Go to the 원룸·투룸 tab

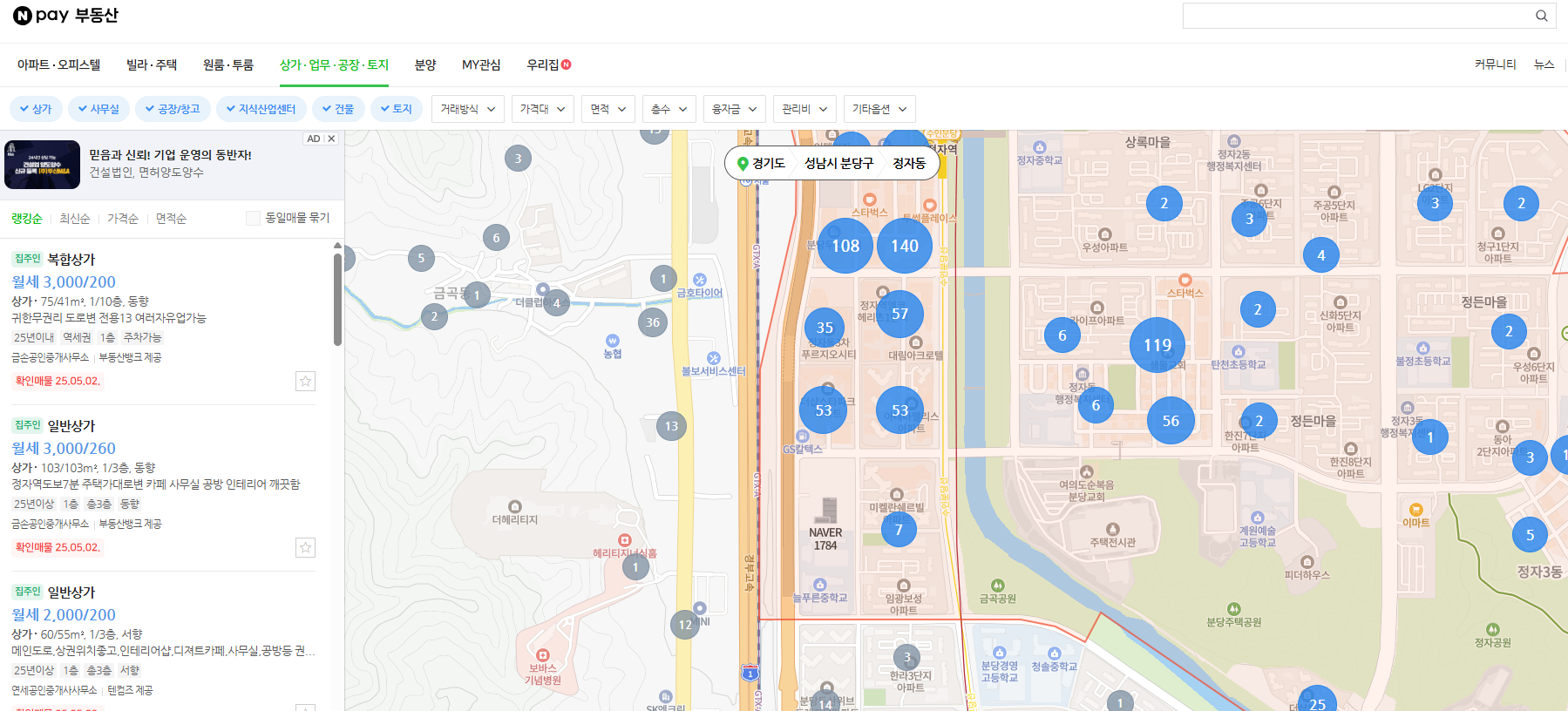(228, 64)
